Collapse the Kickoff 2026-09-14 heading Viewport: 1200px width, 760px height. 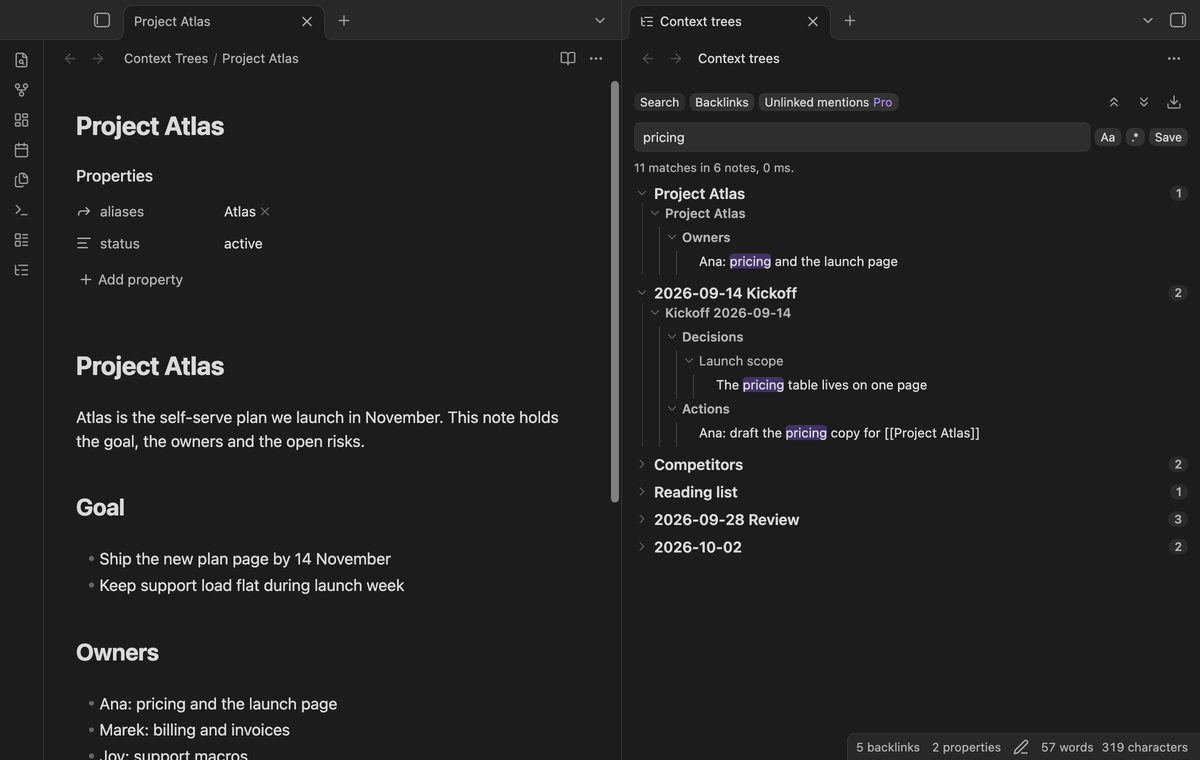pyautogui.click(x=655, y=313)
